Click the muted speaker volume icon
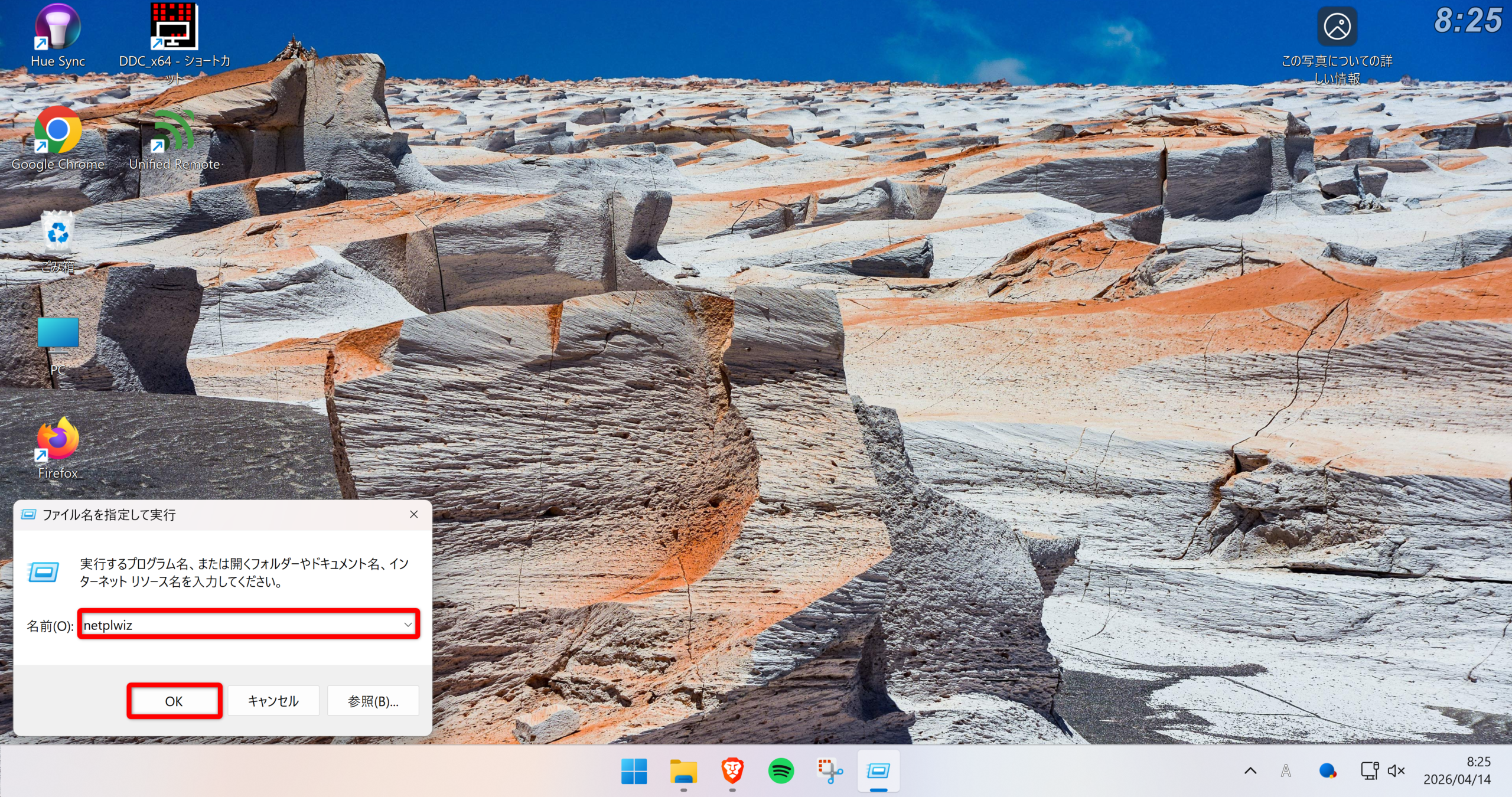 (1396, 771)
